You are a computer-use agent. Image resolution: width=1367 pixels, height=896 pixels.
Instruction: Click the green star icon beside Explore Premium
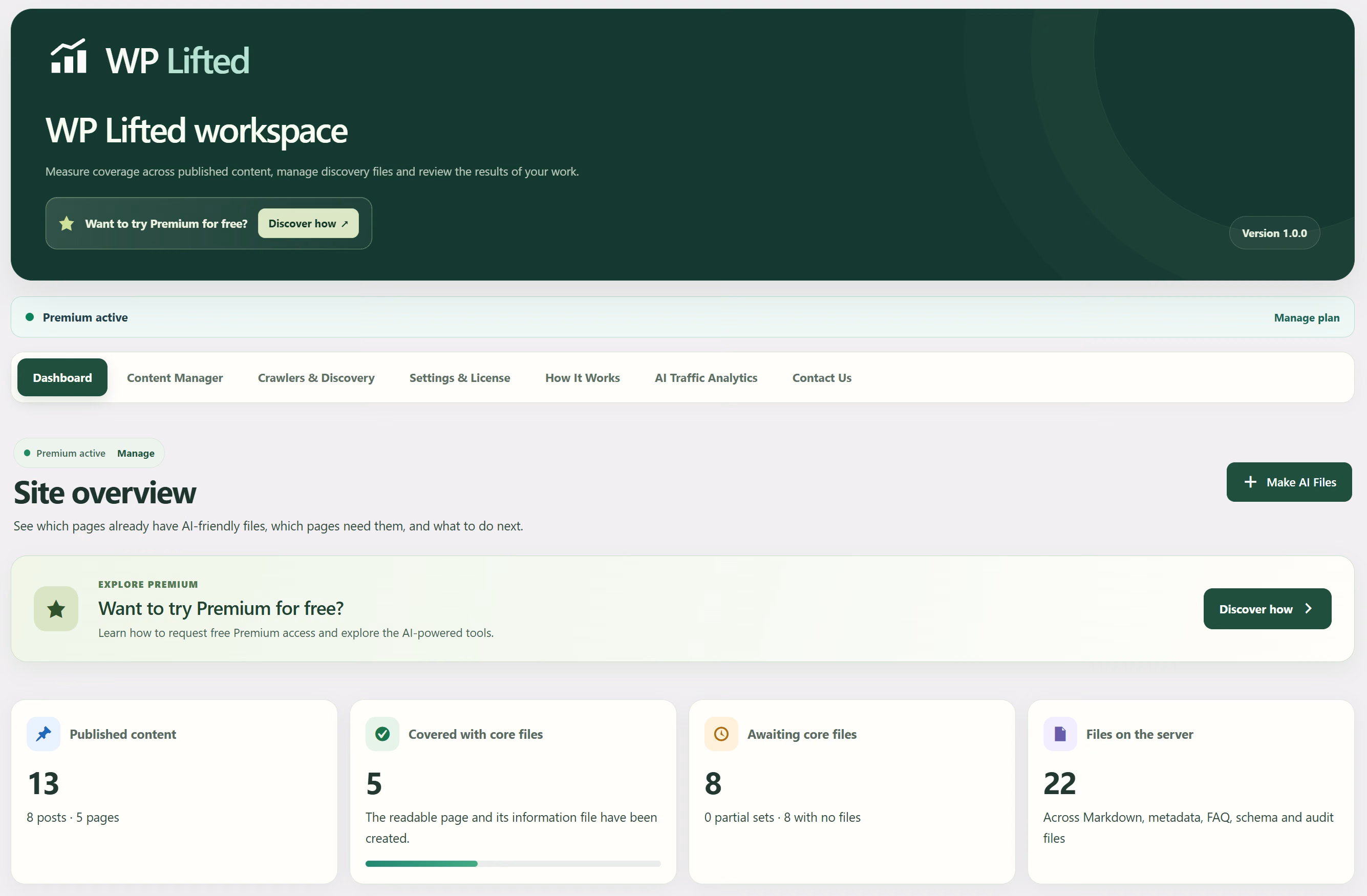(56, 609)
